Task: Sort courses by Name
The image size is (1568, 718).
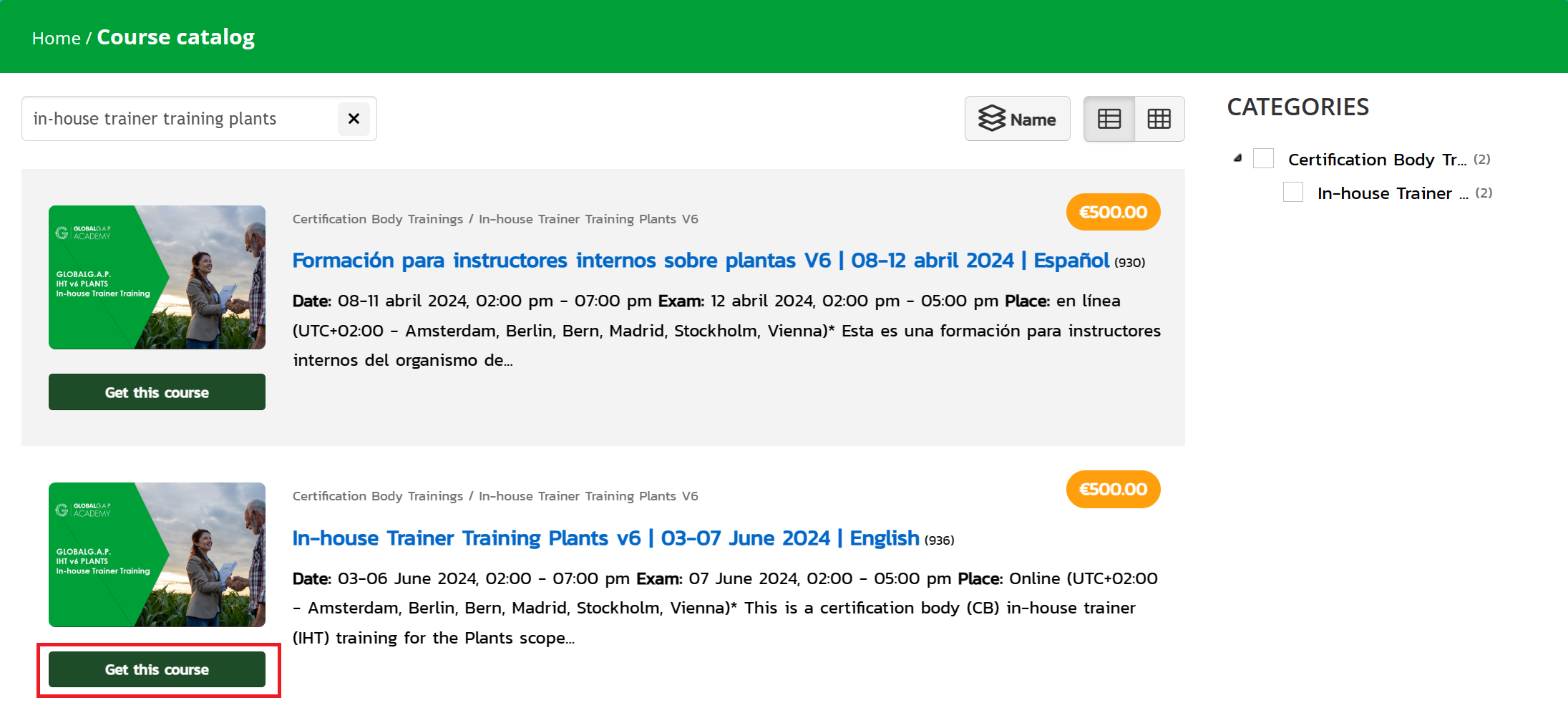Action: pos(1017,119)
